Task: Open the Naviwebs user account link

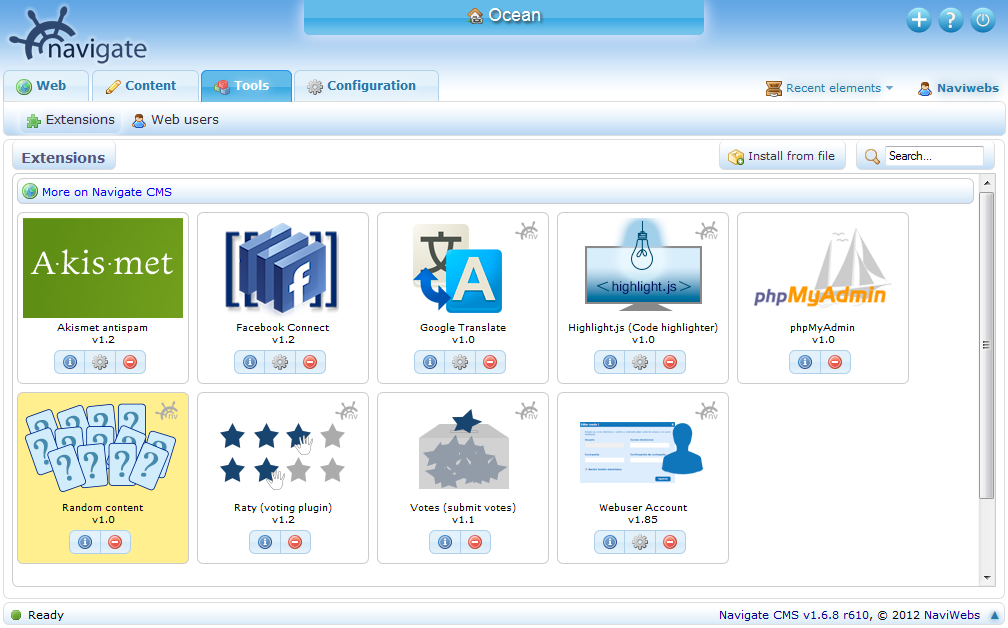Action: [966, 88]
